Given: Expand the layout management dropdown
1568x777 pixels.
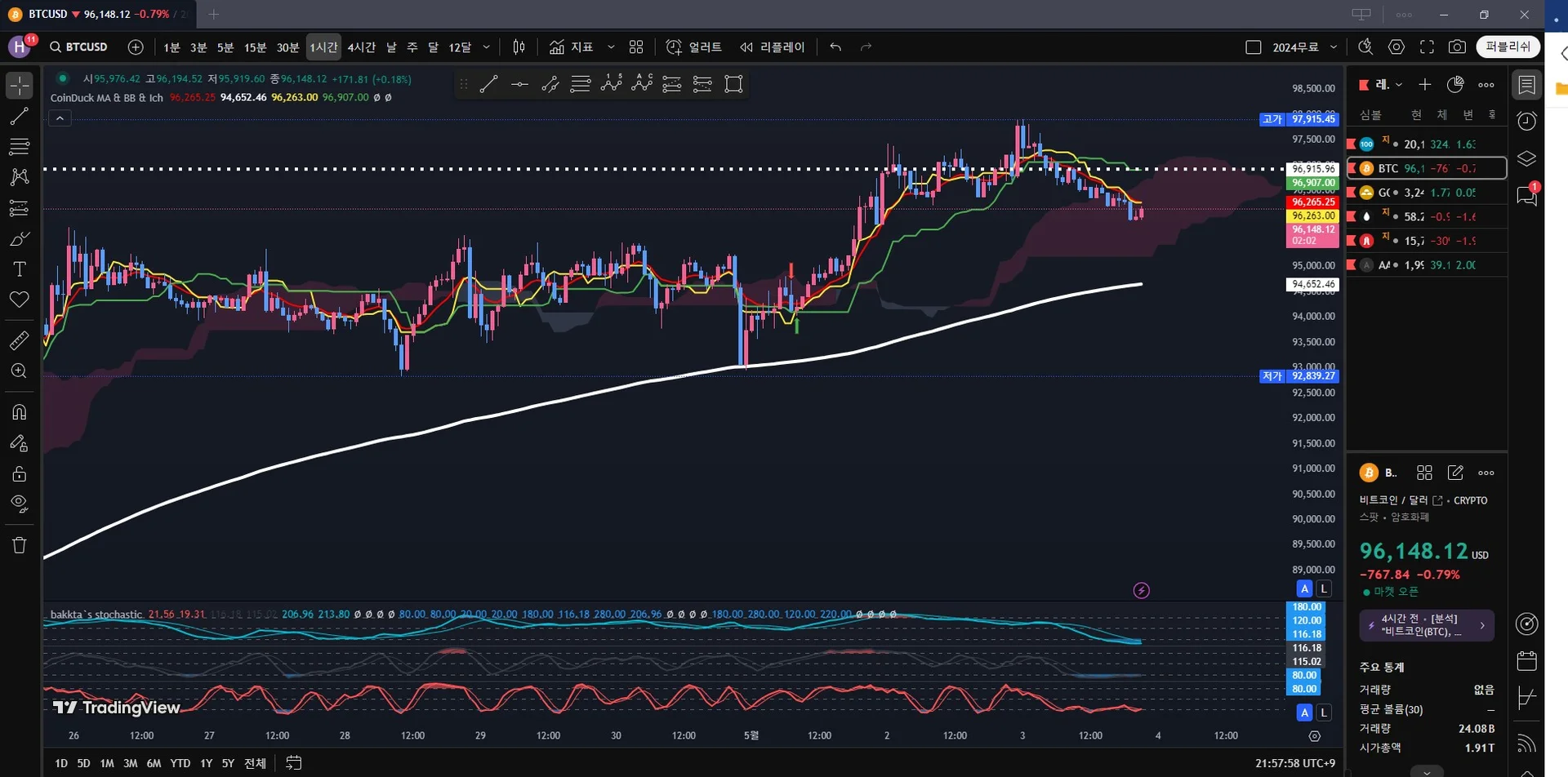Looking at the screenshot, I should (1334, 47).
